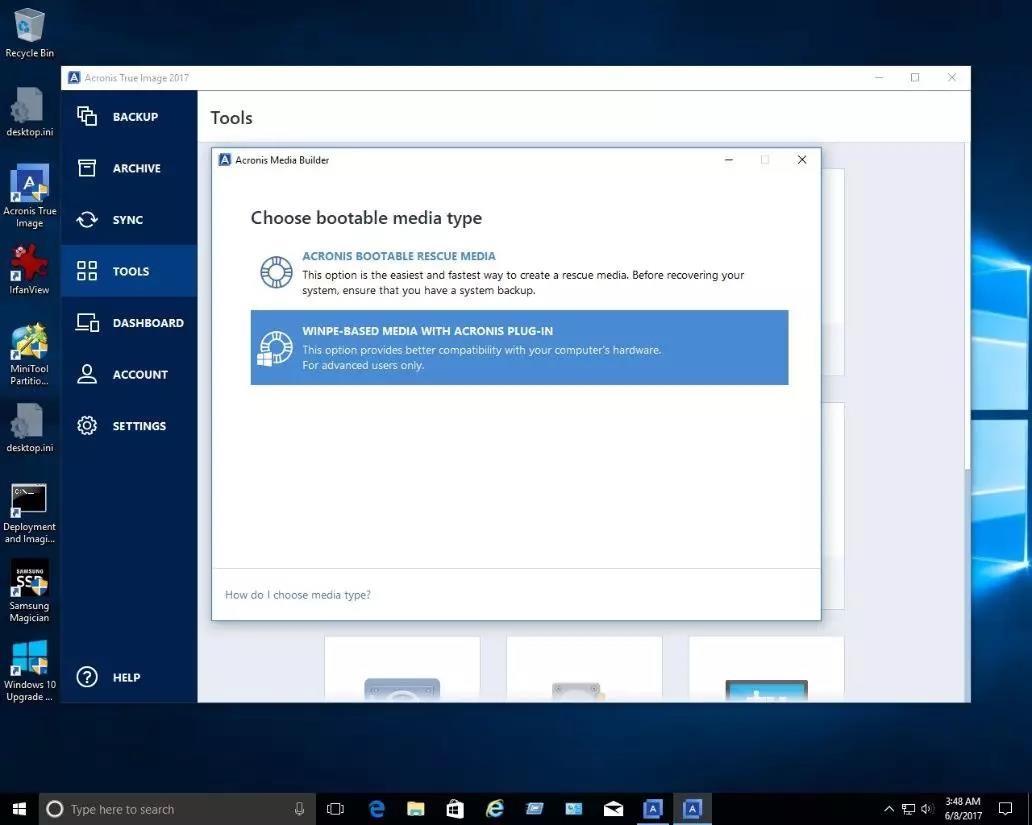Close the Acronis Media Builder dialog

click(x=801, y=160)
